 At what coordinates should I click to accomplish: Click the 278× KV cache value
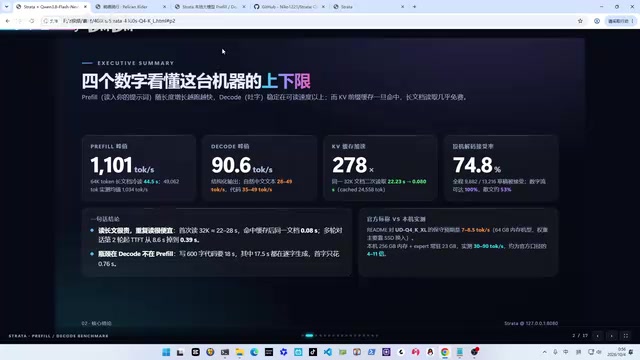(353, 165)
